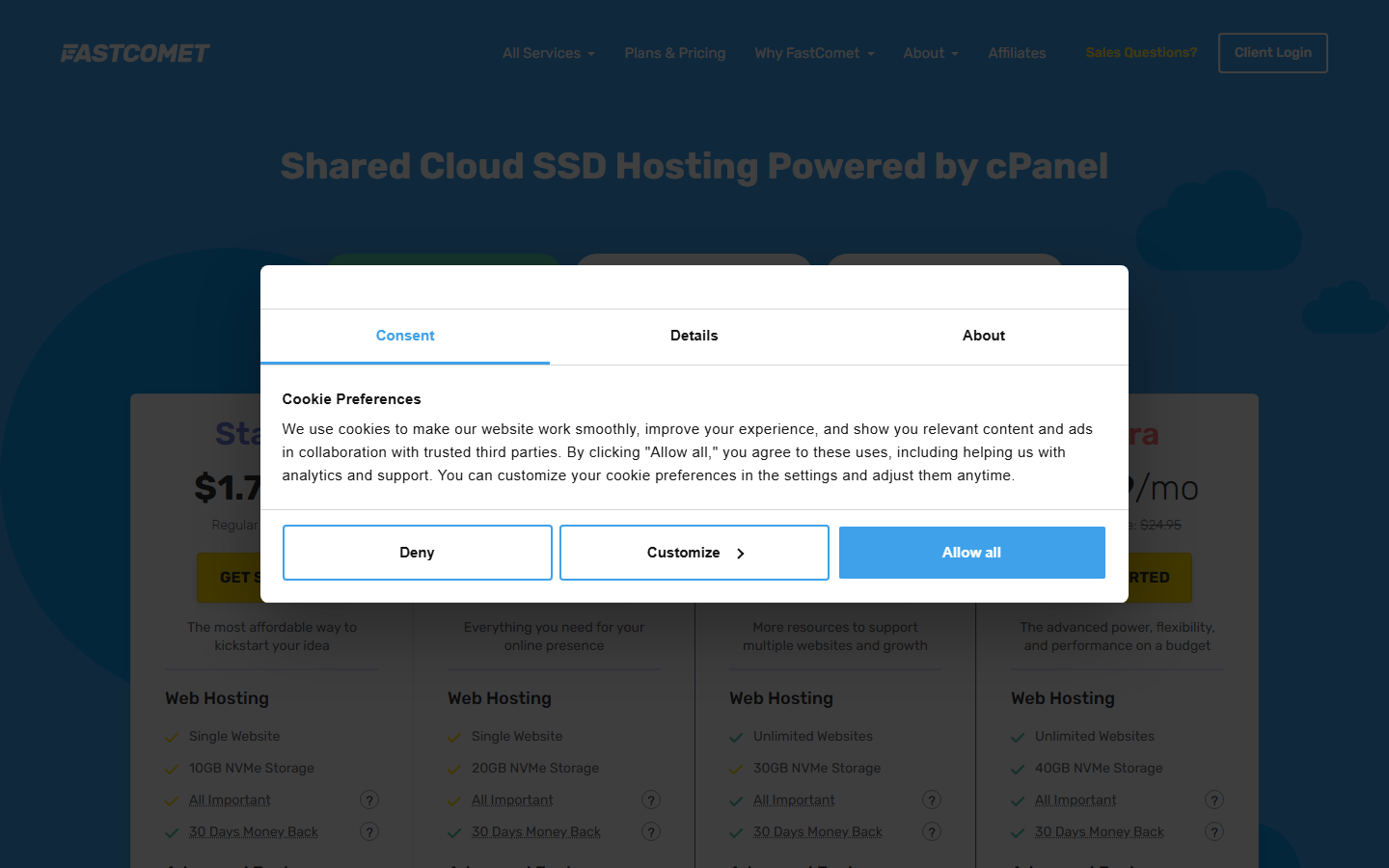Open the All Important link in the 40GB plan
1389x868 pixels.
[x=1076, y=800]
